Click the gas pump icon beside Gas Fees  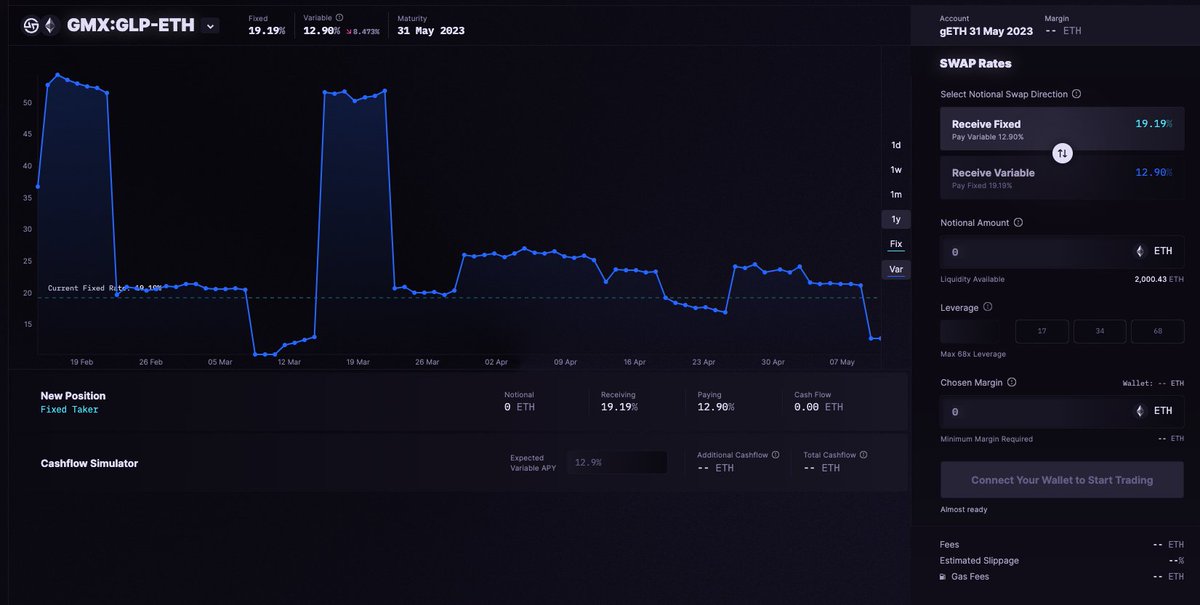coord(944,577)
